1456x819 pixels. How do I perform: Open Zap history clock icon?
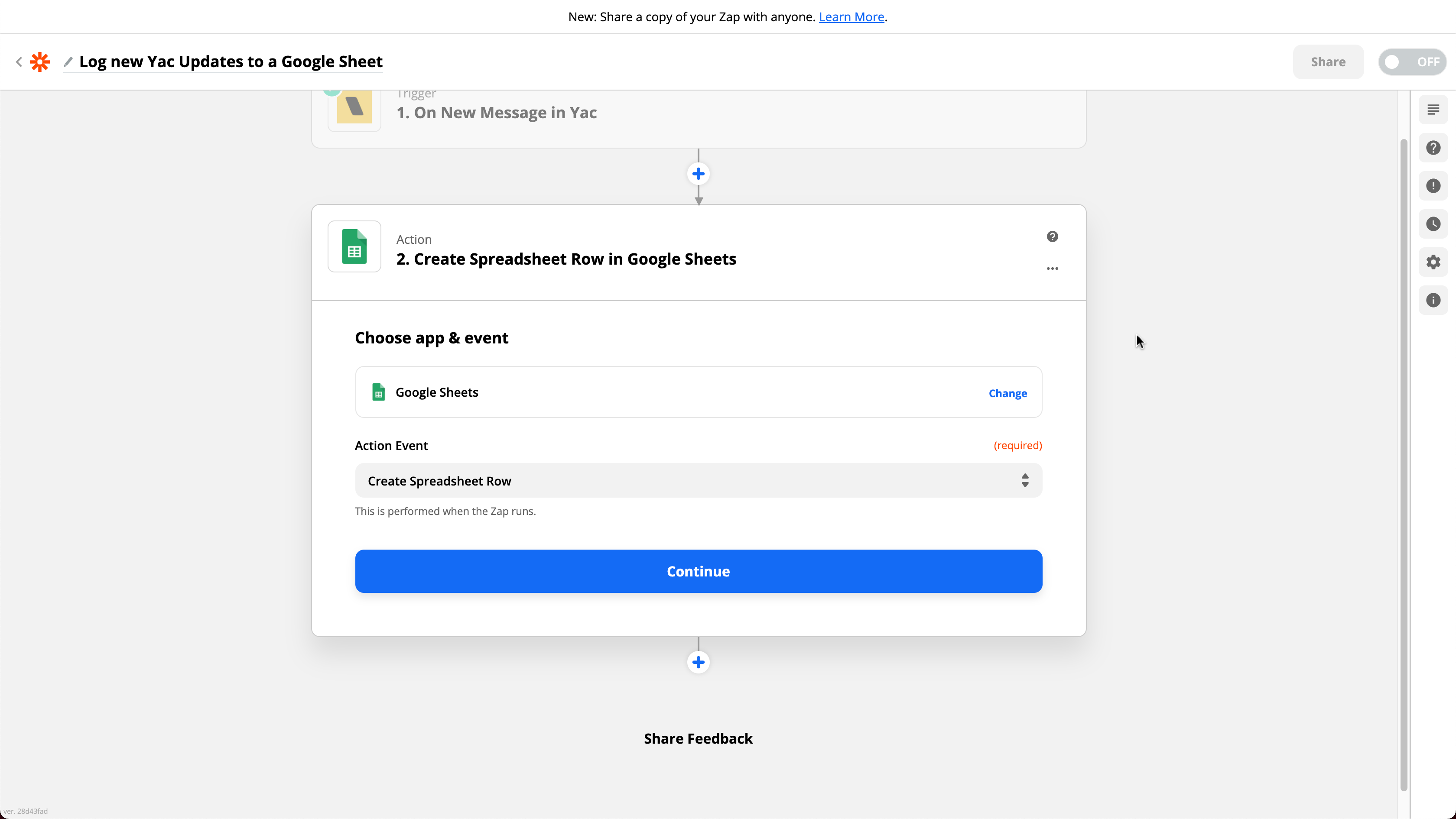tap(1433, 224)
